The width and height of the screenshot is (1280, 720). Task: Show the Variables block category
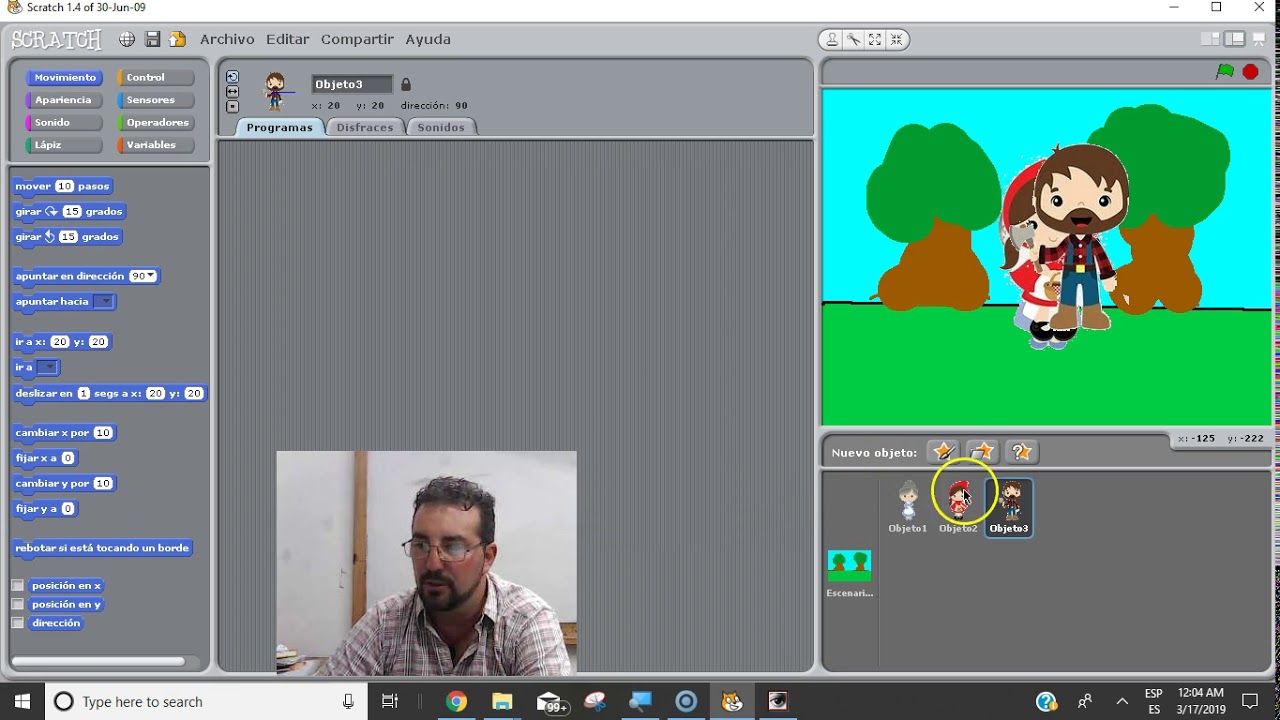click(155, 145)
